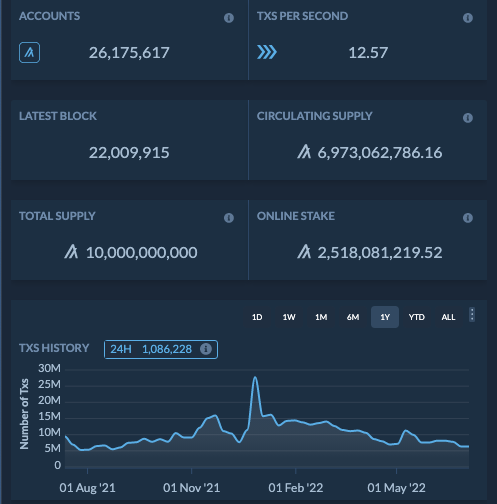497x504 pixels.
Task: Click the 30M y-axis label
Action: (x=49, y=368)
